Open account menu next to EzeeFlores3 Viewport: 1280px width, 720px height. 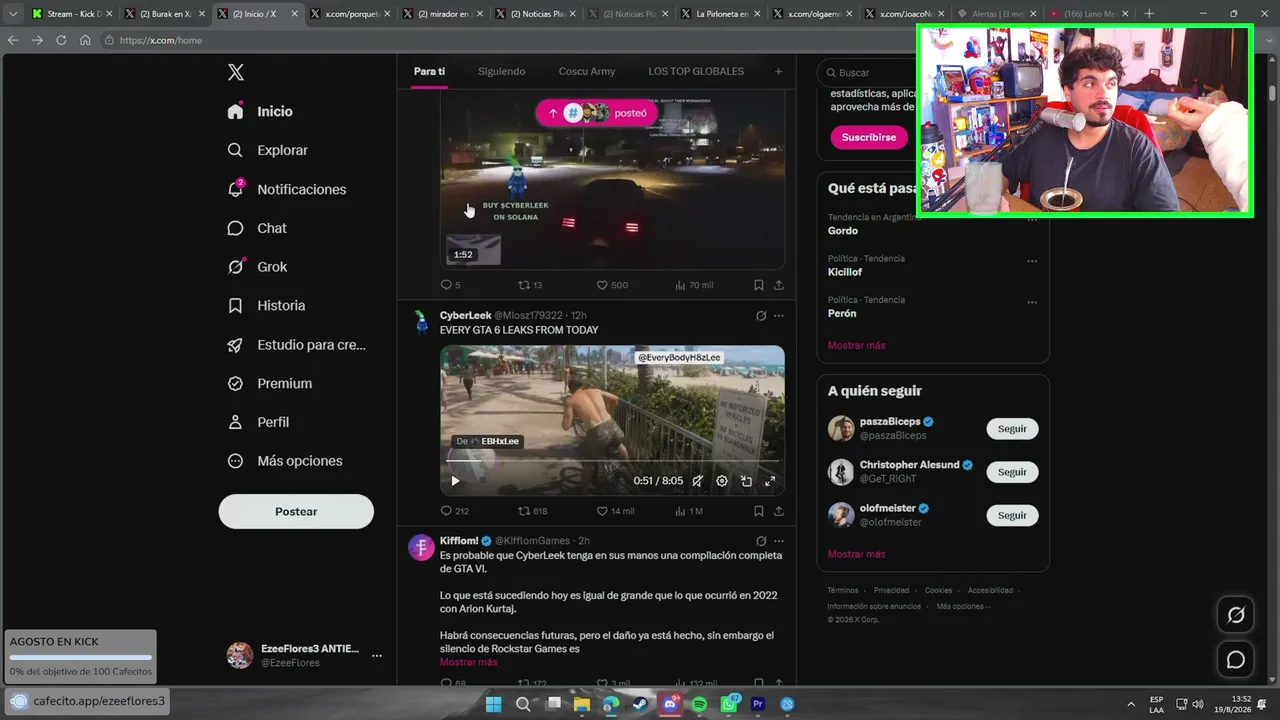point(377,656)
